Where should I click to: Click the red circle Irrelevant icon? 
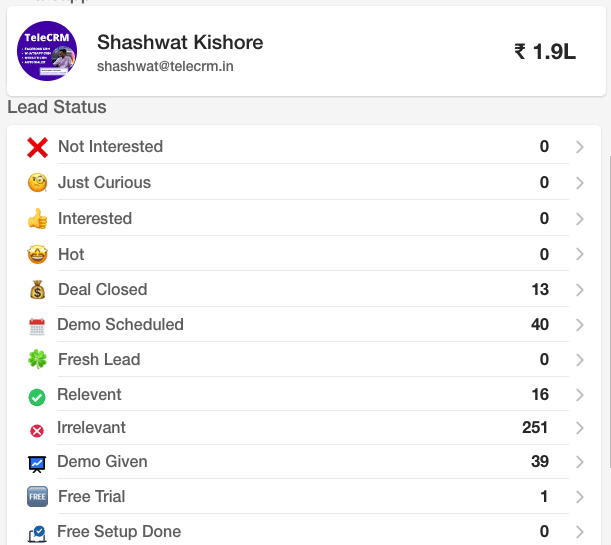coord(37,431)
